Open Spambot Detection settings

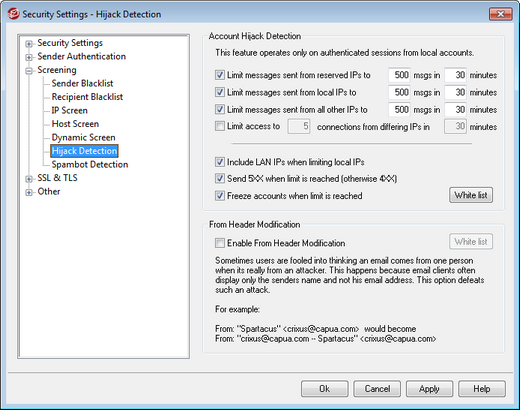coord(90,164)
